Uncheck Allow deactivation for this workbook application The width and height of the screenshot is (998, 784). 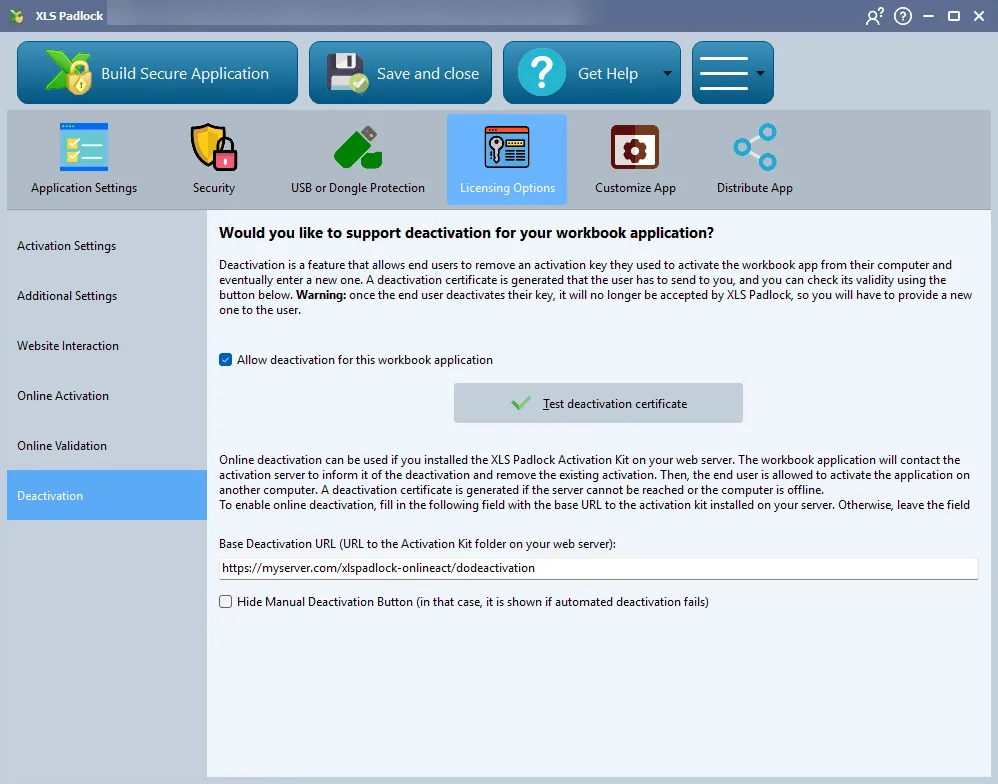point(225,360)
